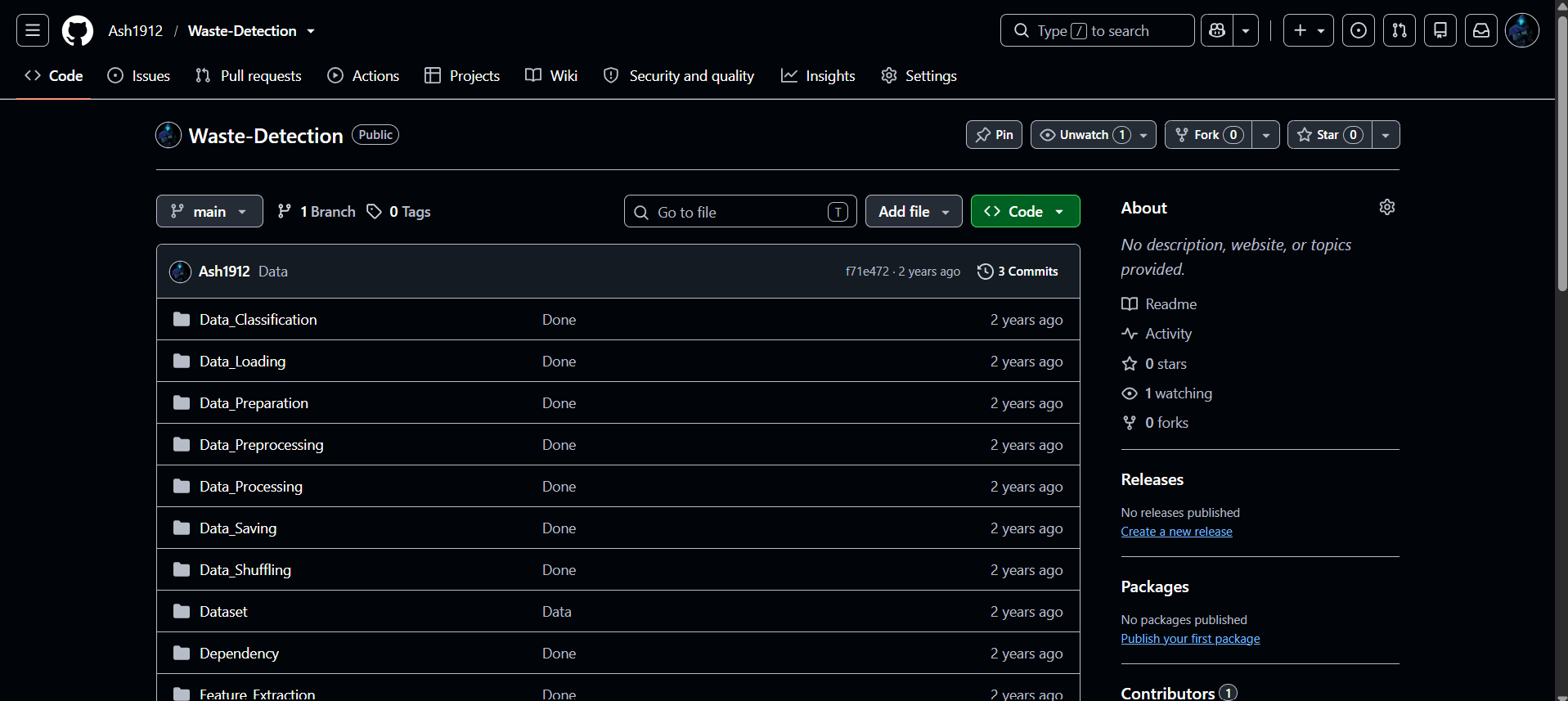Expand the Star lists dropdown arrow

(x=1386, y=135)
